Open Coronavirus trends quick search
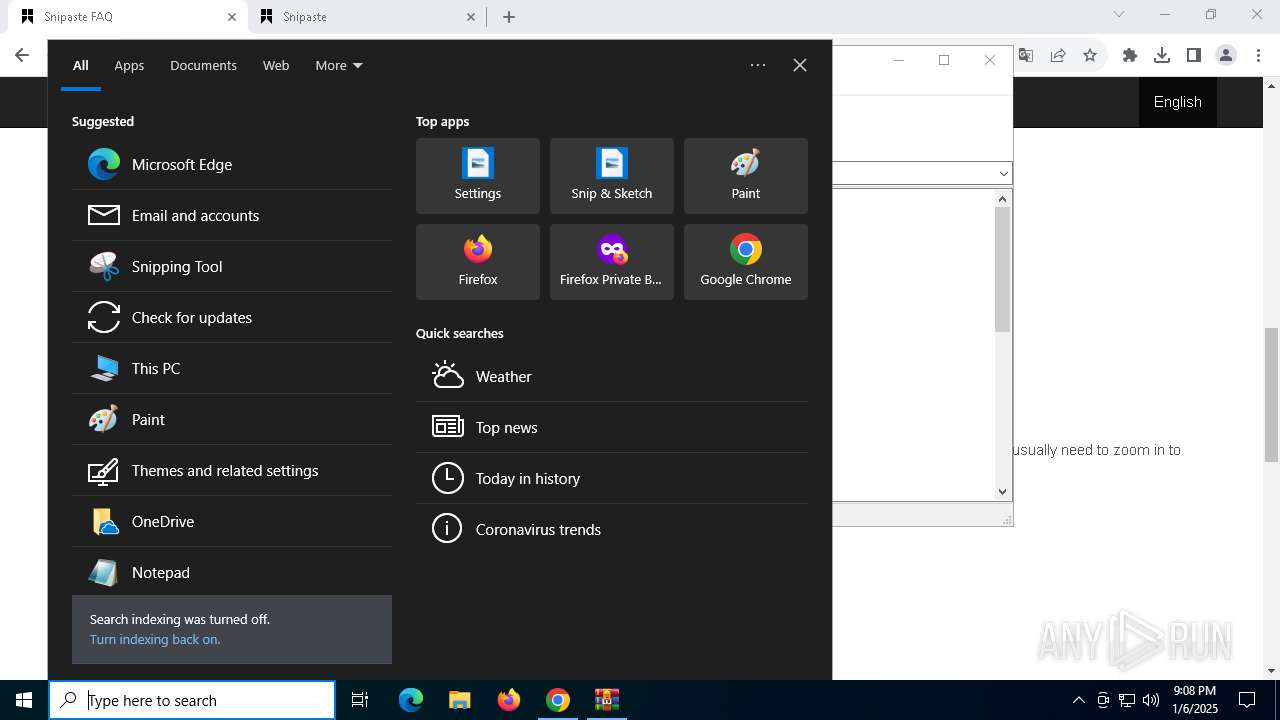 pos(612,529)
